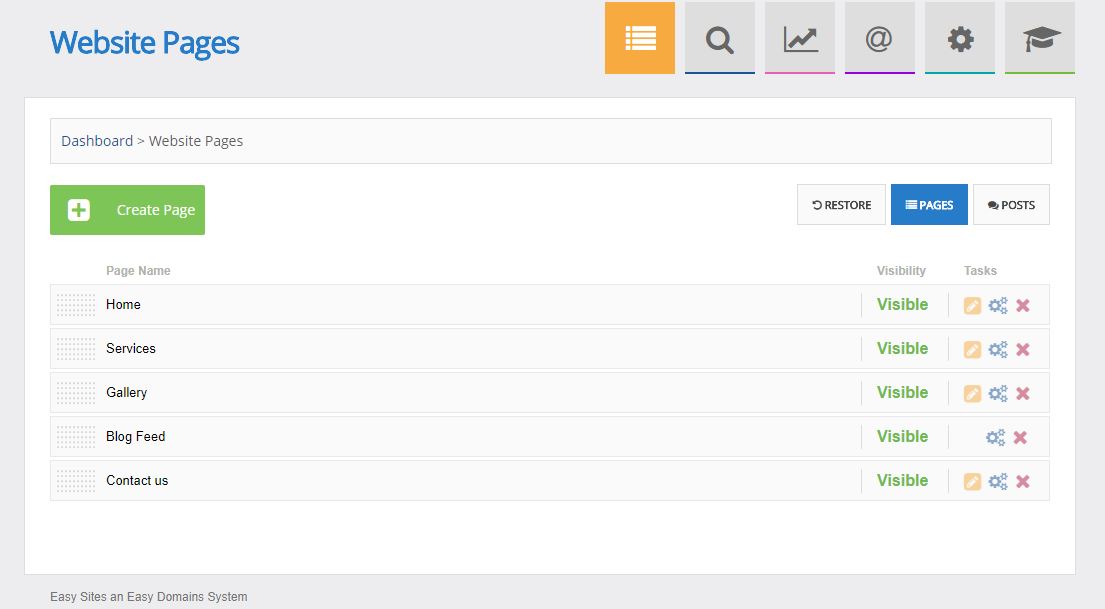The width and height of the screenshot is (1105, 609).
Task: Select the Pages tab
Action: pos(929,205)
